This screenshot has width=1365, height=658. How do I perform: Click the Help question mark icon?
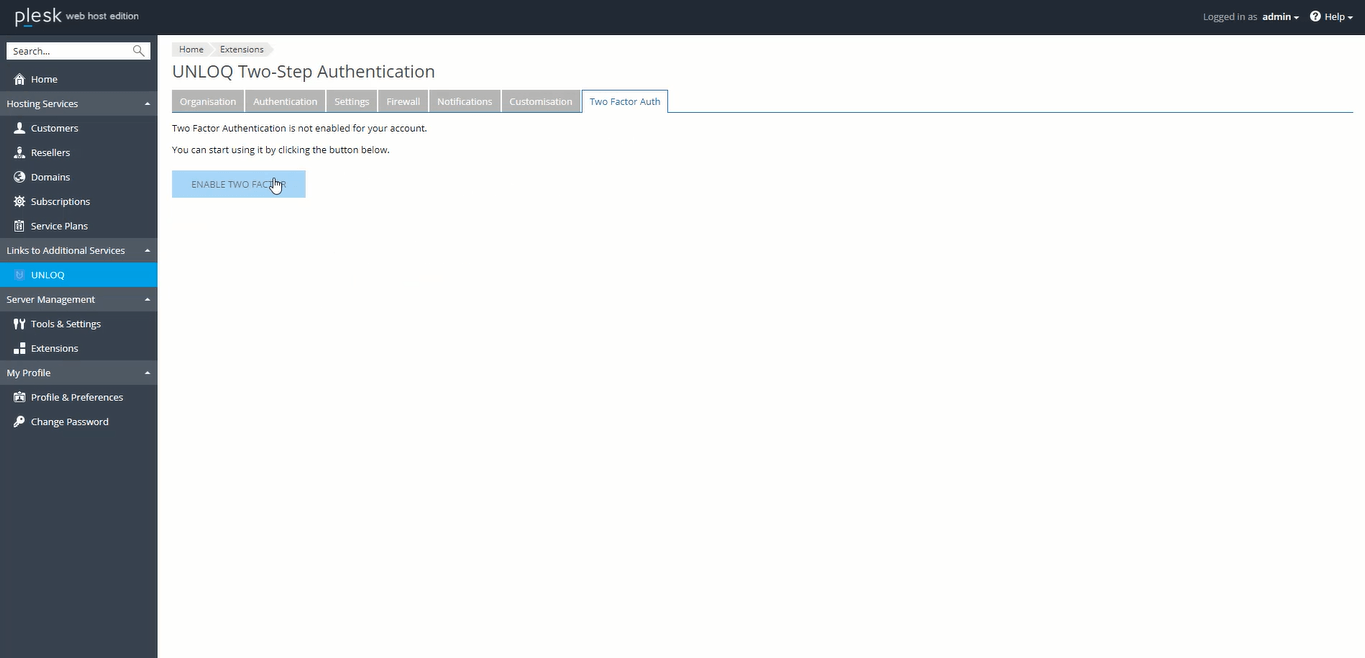[1315, 16]
